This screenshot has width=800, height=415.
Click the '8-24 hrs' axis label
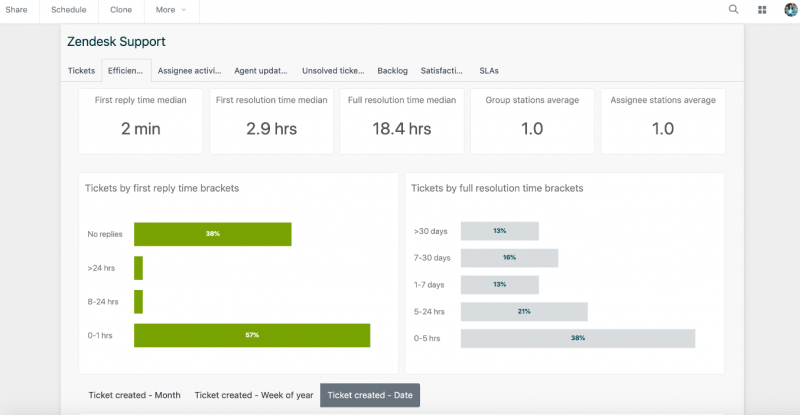pyautogui.click(x=103, y=302)
